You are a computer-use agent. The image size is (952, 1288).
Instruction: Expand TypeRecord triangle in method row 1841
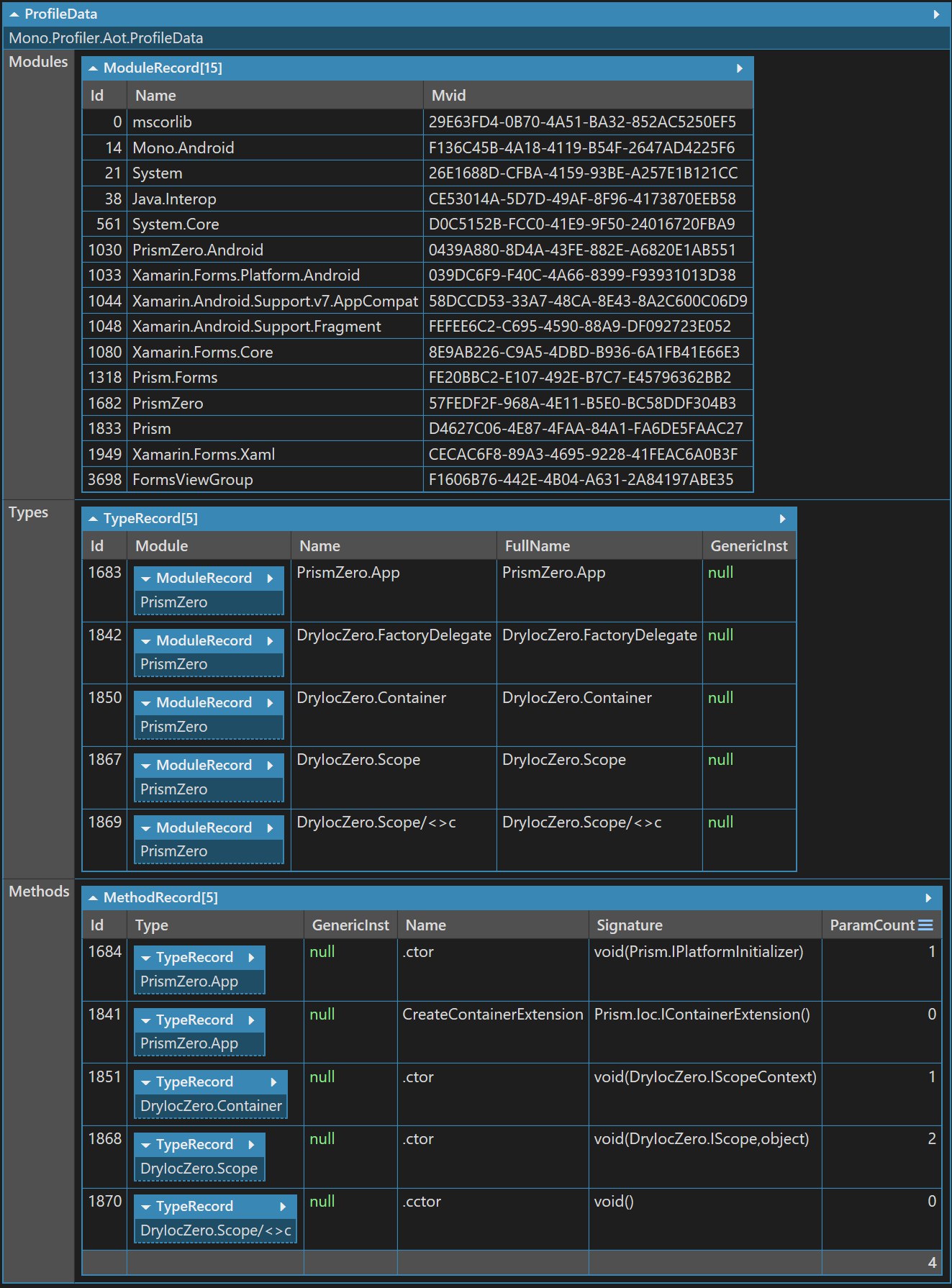[146, 1020]
